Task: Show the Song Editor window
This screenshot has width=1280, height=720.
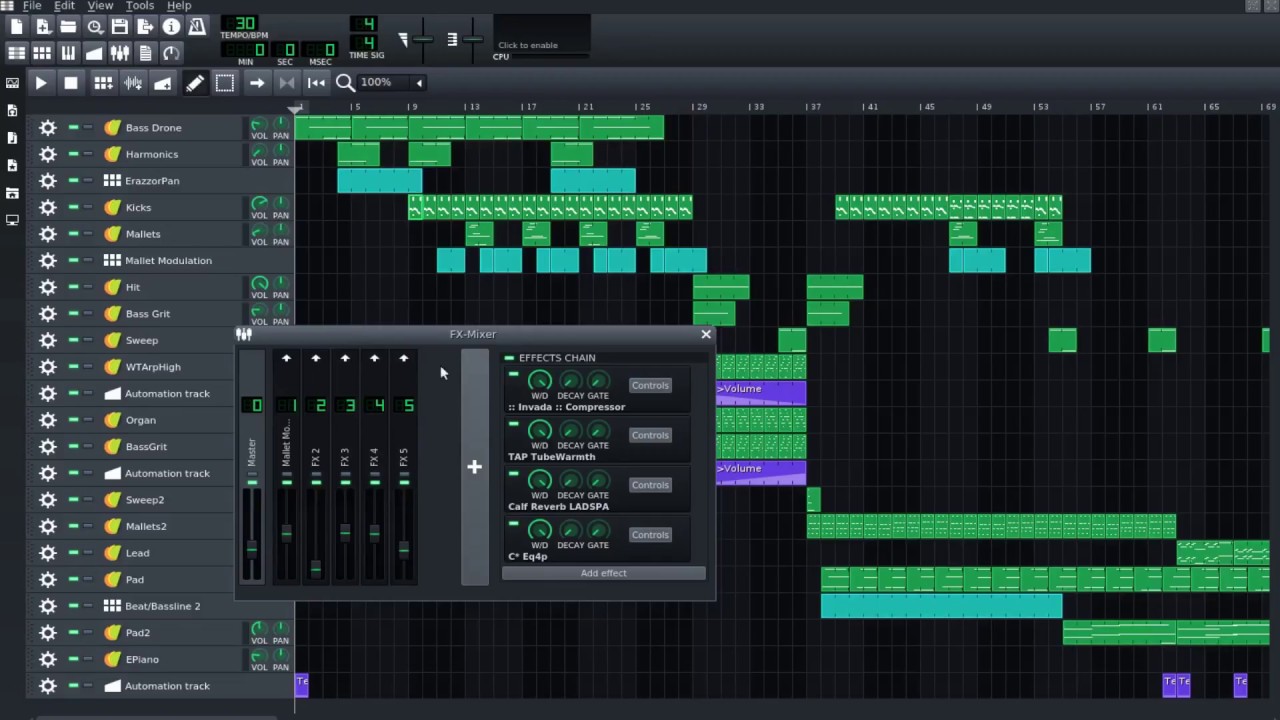Action: coord(17,53)
